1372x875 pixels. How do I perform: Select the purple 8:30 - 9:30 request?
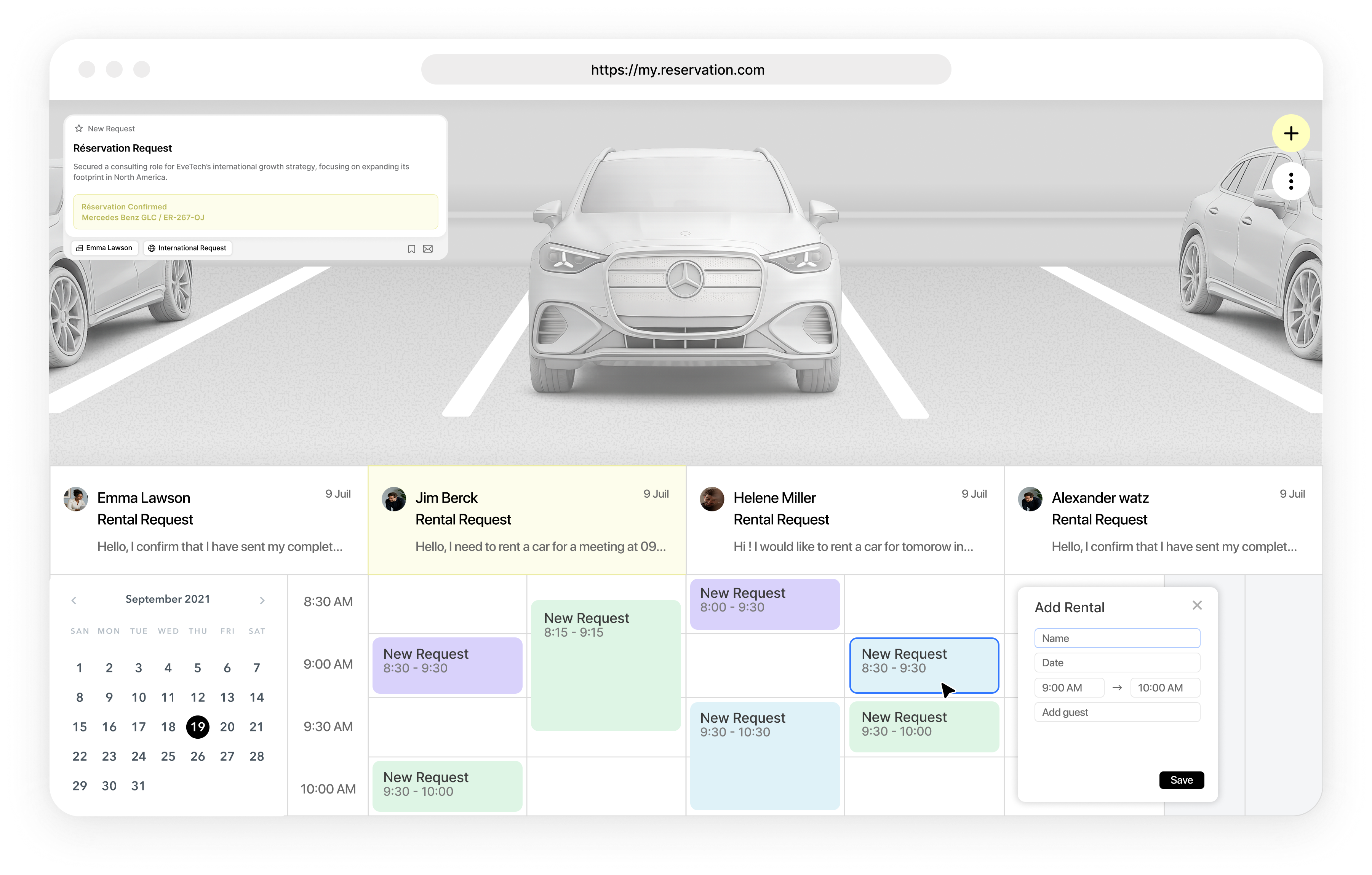(x=447, y=665)
